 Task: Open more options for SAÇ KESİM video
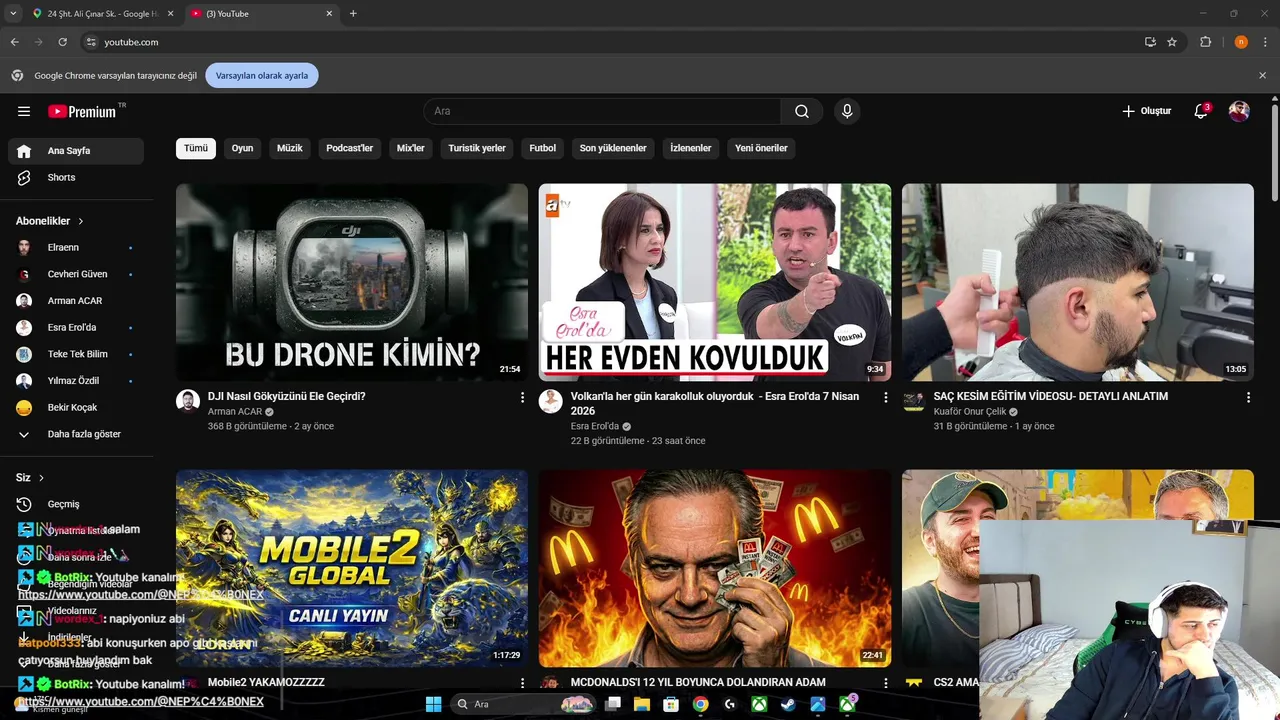point(1248,397)
